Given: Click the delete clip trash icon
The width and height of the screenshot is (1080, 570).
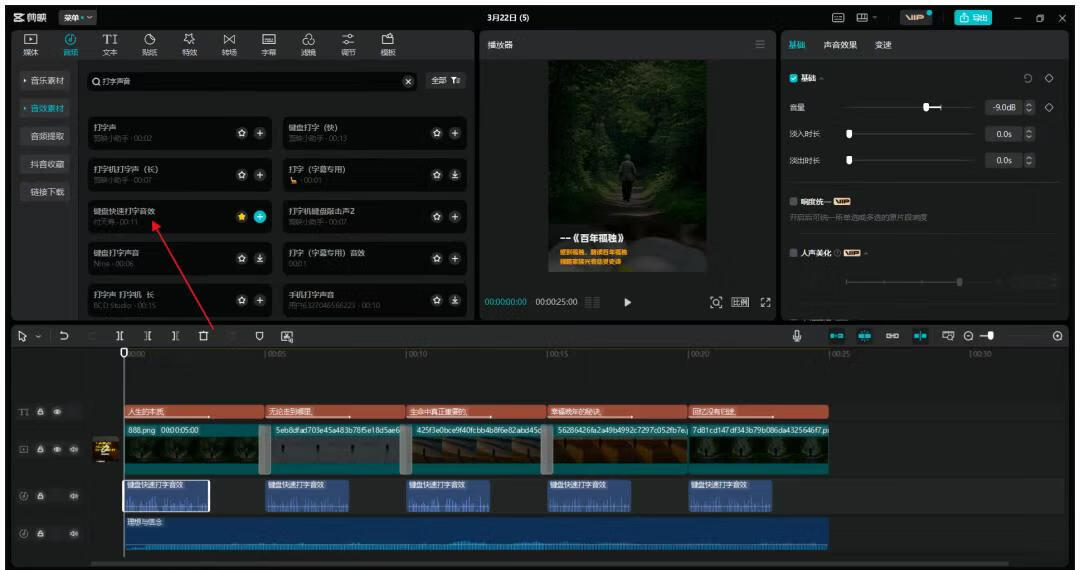Looking at the screenshot, I should [x=203, y=336].
